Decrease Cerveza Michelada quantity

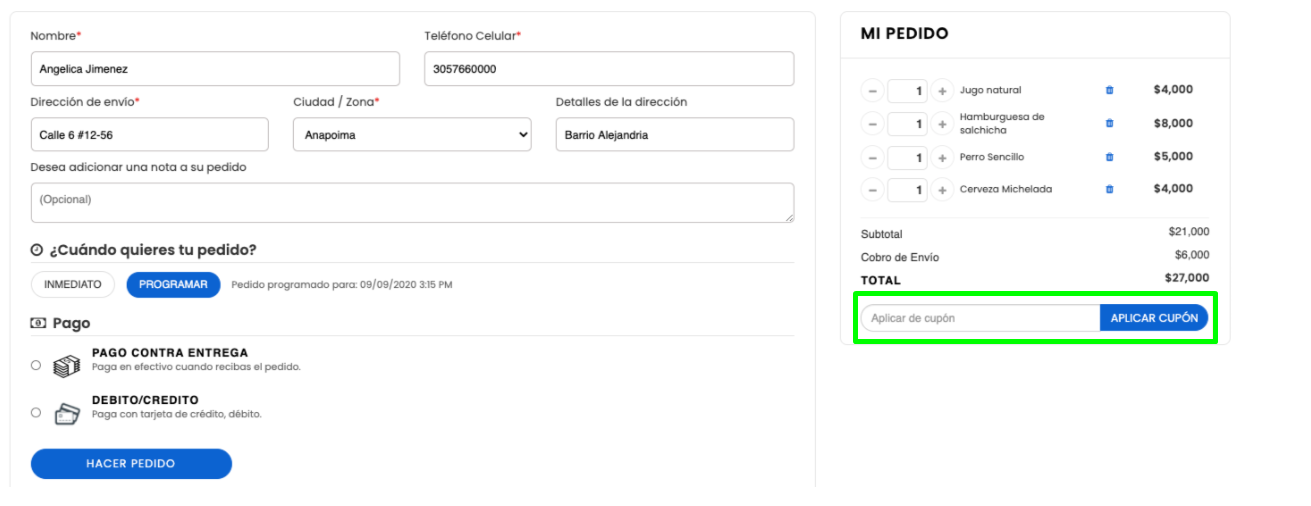click(x=872, y=190)
